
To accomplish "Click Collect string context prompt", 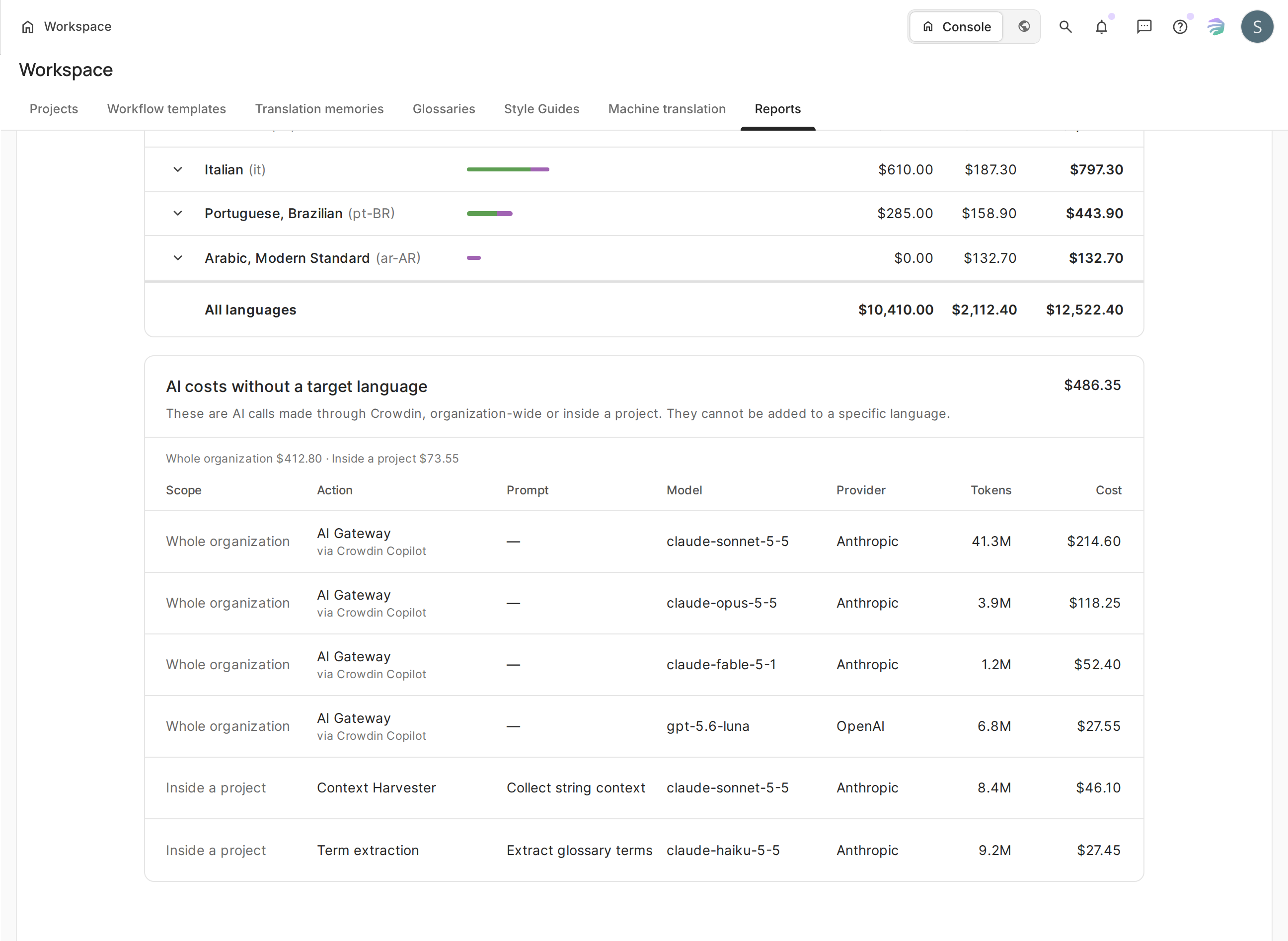I will point(576,788).
